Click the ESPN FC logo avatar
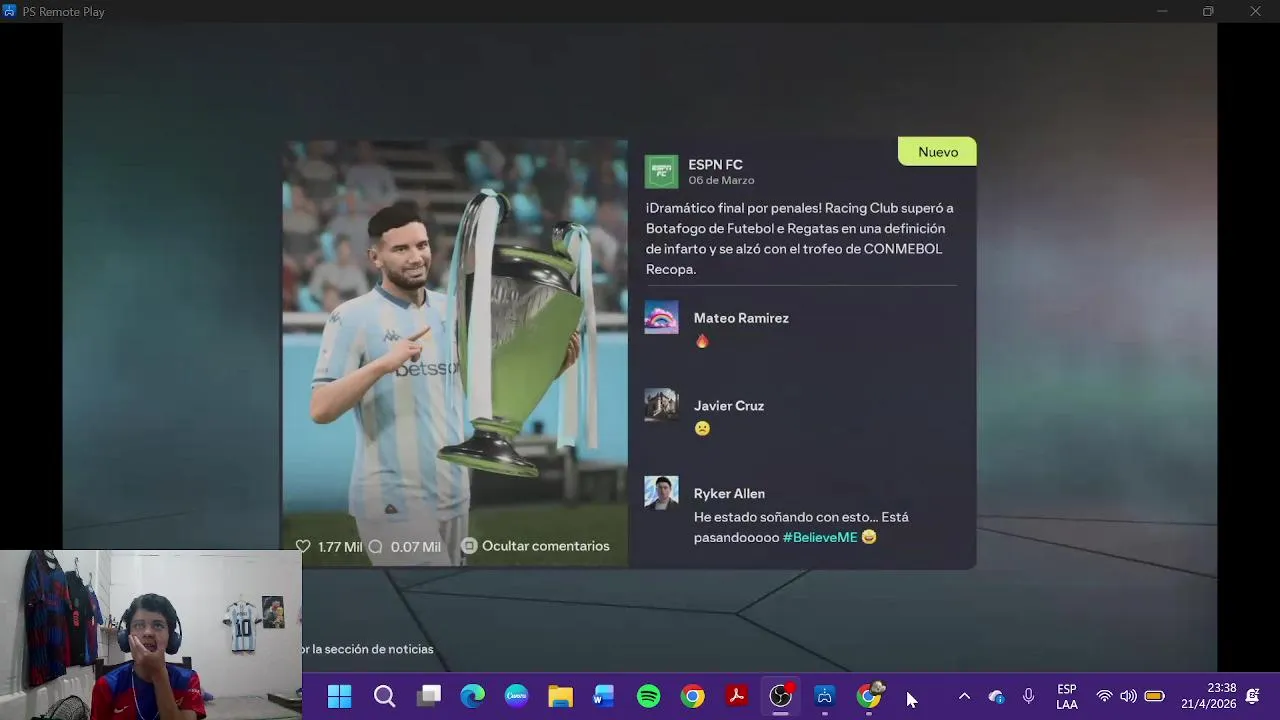The width and height of the screenshot is (1280, 720). click(x=661, y=171)
